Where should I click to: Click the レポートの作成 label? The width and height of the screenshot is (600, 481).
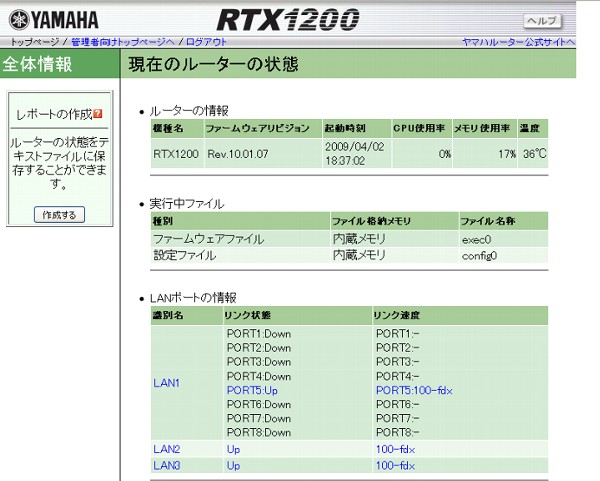(54, 114)
